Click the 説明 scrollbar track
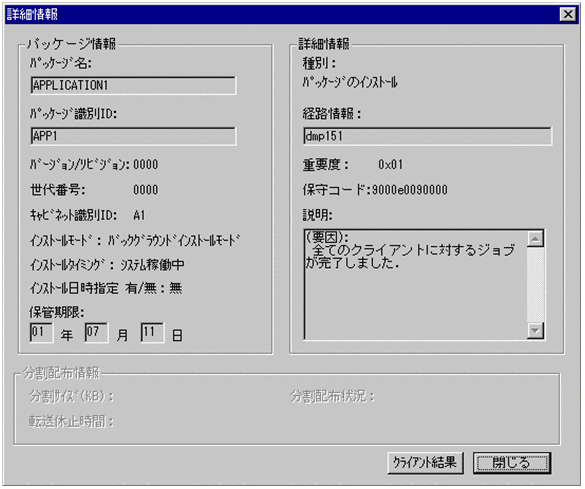The width and height of the screenshot is (585, 489). click(535, 285)
